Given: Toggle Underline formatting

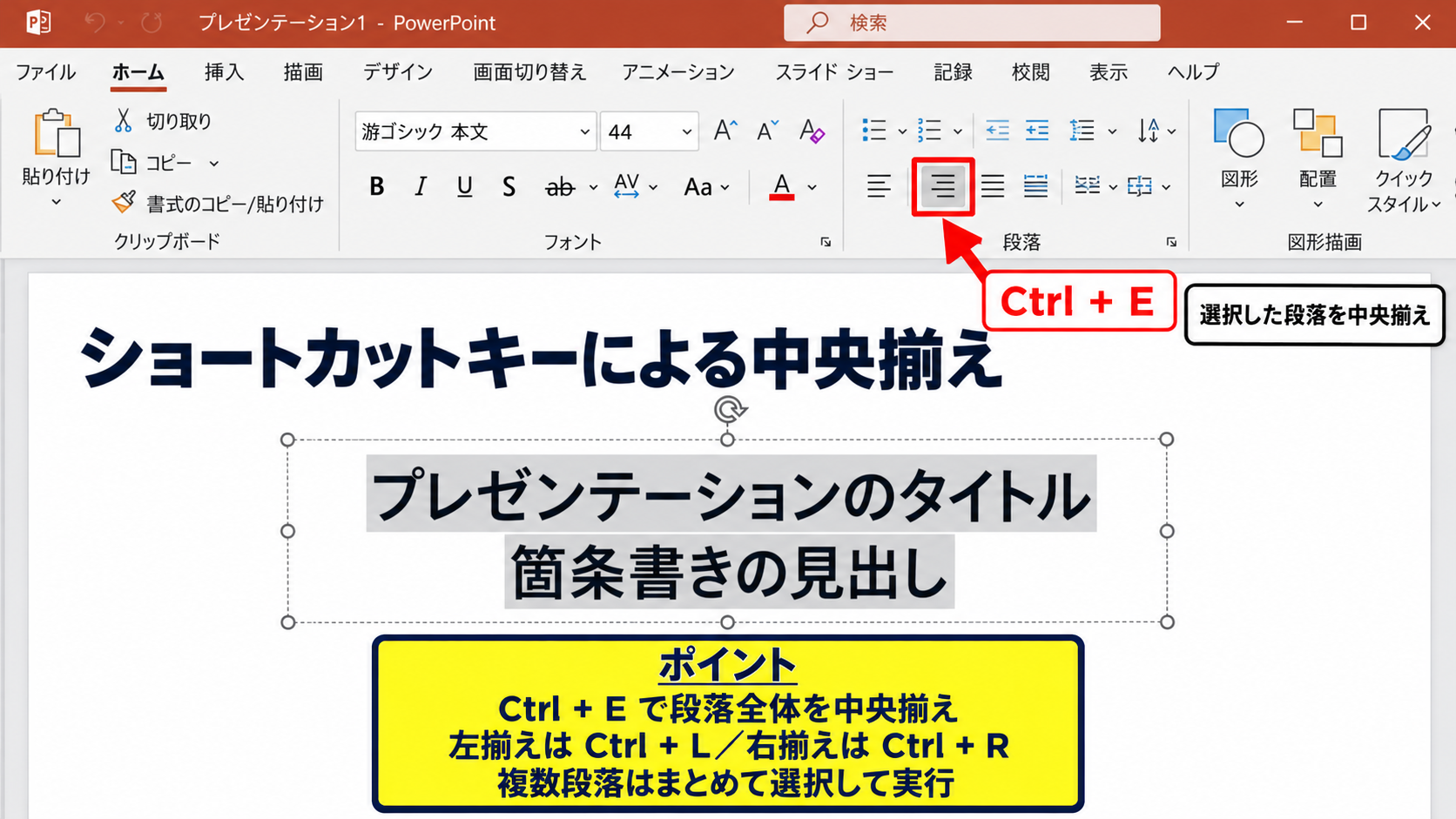Looking at the screenshot, I should pos(464,186).
